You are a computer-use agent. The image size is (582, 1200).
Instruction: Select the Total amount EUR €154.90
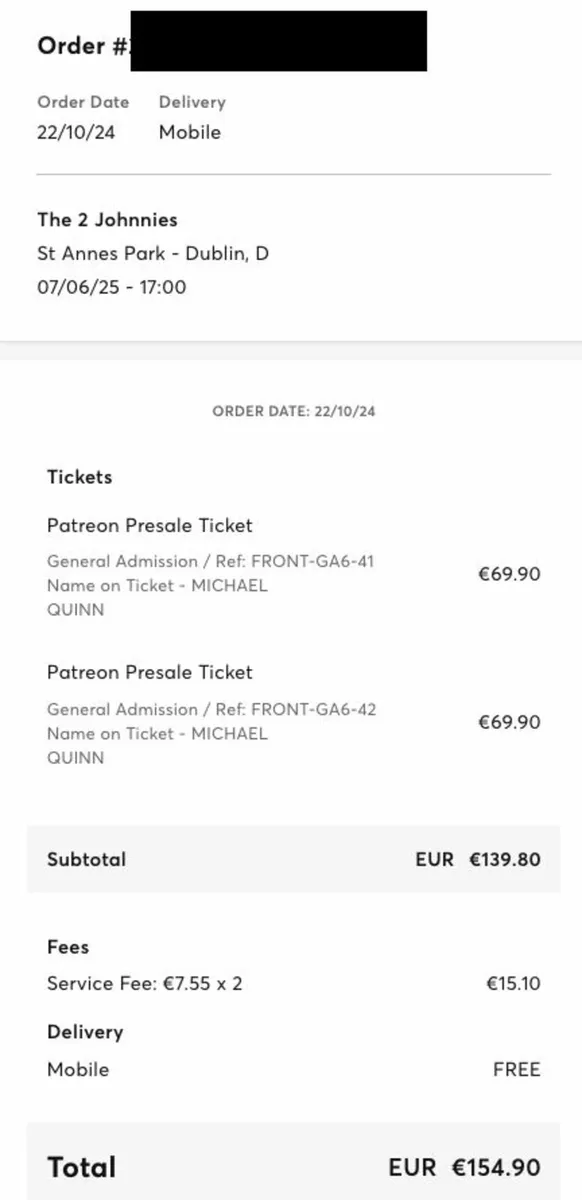coord(465,1168)
